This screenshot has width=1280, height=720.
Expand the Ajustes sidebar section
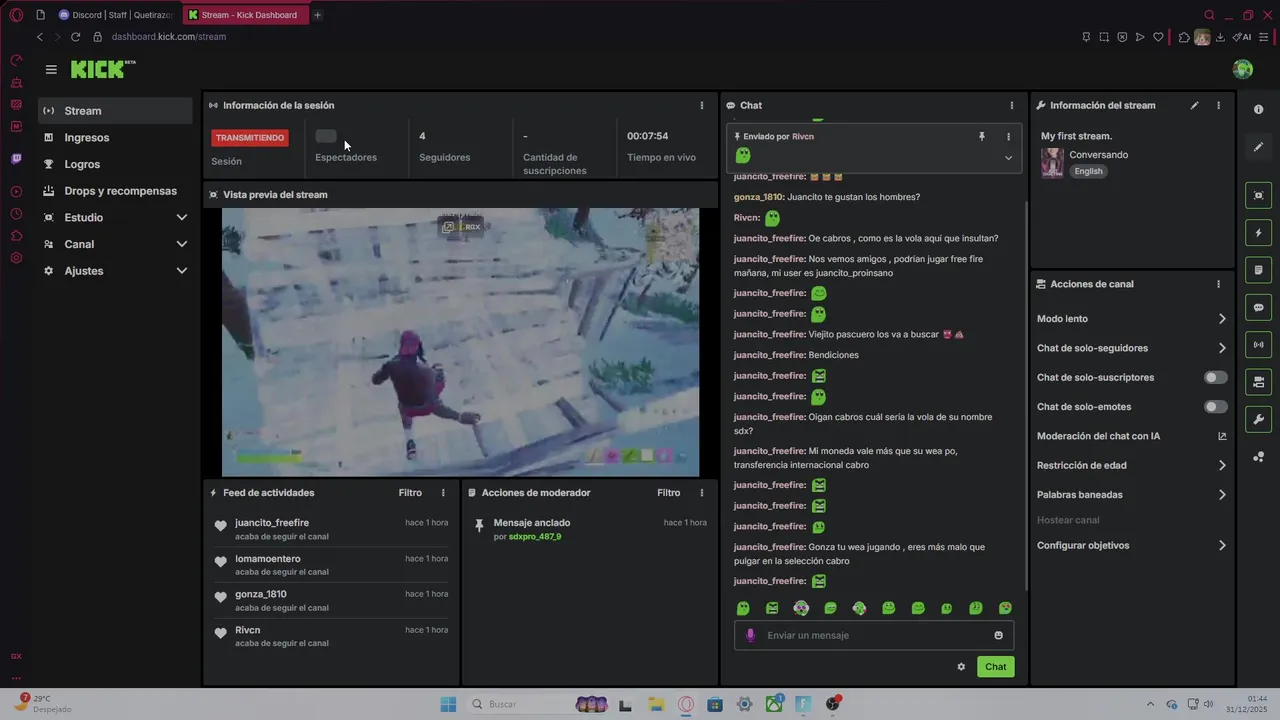click(182, 271)
